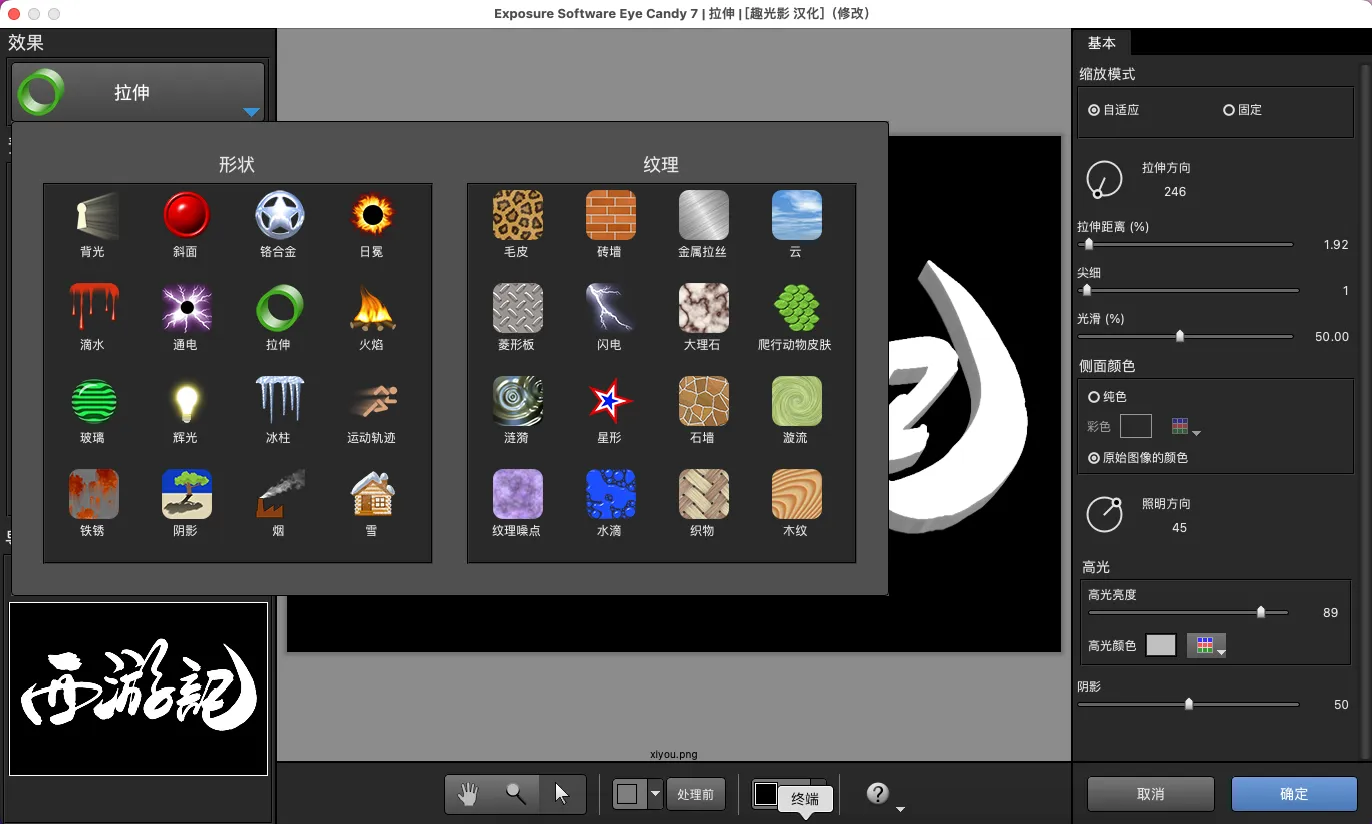
Task: Click the xiyou.png preview thumbnail
Action: (139, 689)
